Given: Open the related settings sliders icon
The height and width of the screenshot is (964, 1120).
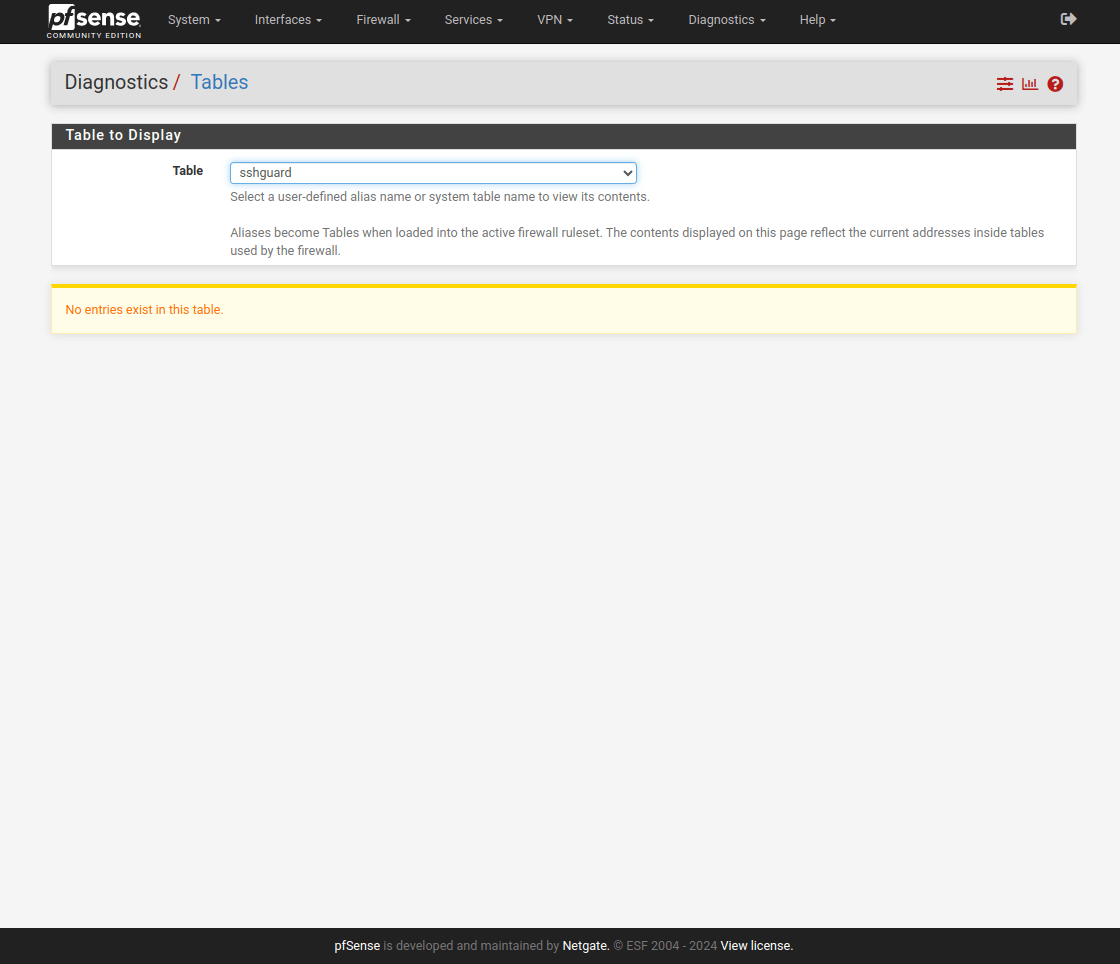Looking at the screenshot, I should tap(1005, 84).
